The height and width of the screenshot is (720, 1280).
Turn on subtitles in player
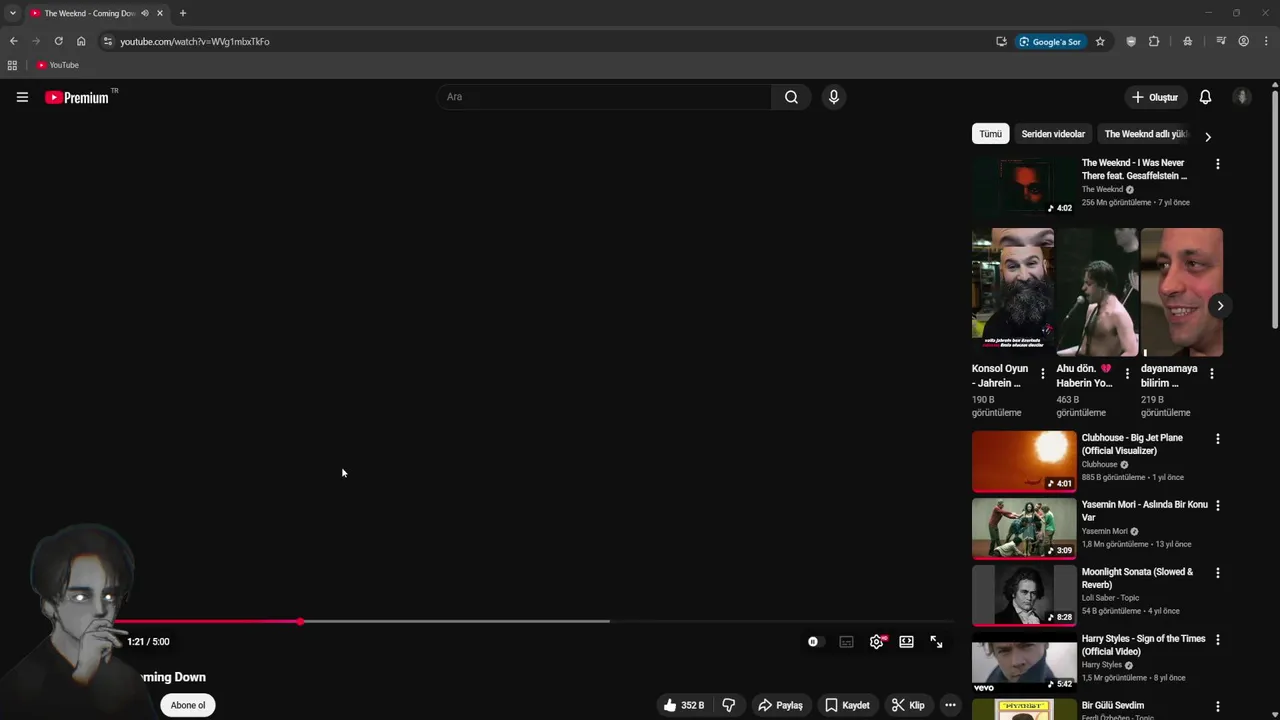846,642
